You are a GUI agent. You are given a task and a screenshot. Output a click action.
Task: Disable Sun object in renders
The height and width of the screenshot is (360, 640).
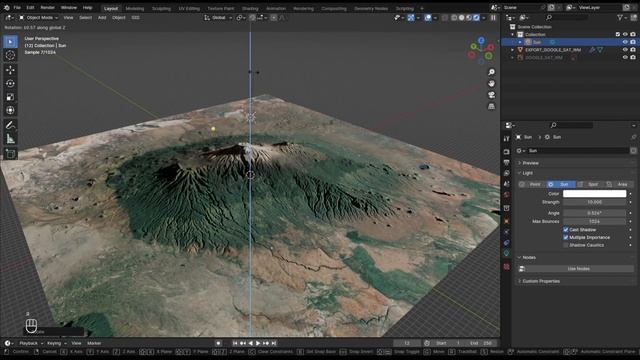tap(633, 42)
